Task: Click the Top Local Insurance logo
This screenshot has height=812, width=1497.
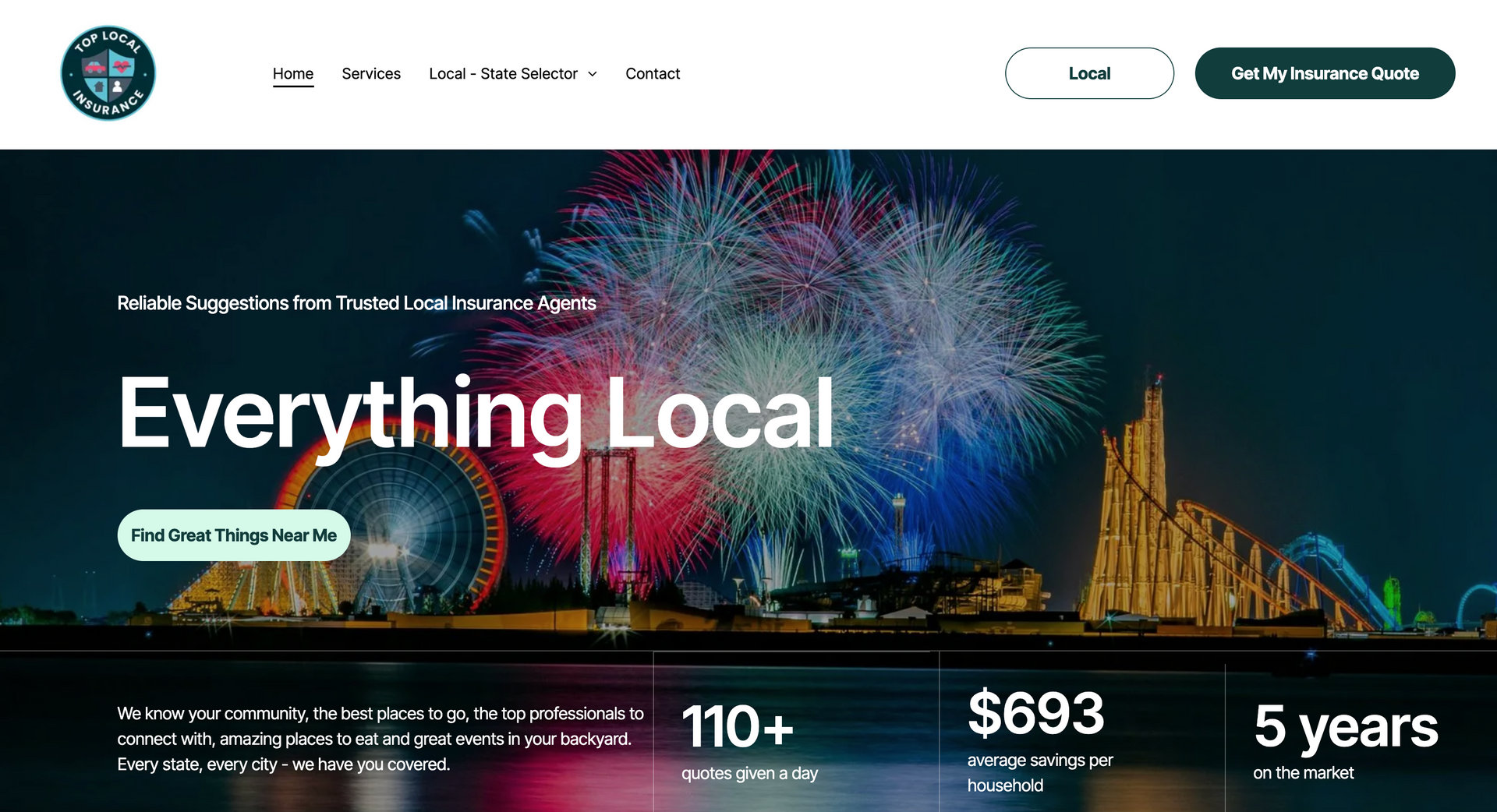Action: point(108,73)
